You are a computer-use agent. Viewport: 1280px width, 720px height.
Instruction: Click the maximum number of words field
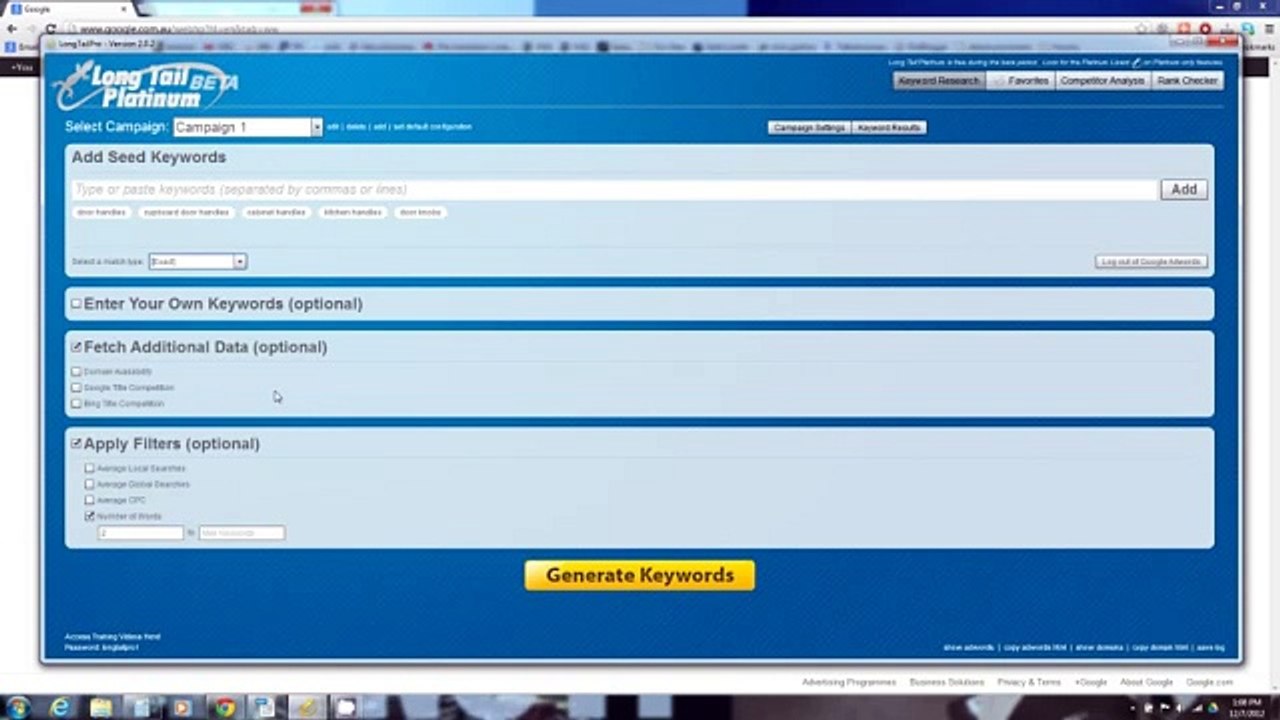(x=242, y=533)
